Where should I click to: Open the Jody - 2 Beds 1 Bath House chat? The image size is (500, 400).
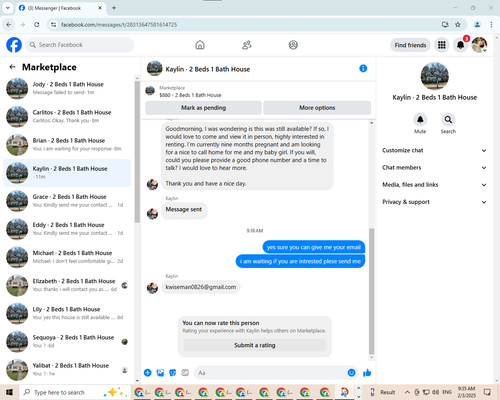tap(67, 88)
